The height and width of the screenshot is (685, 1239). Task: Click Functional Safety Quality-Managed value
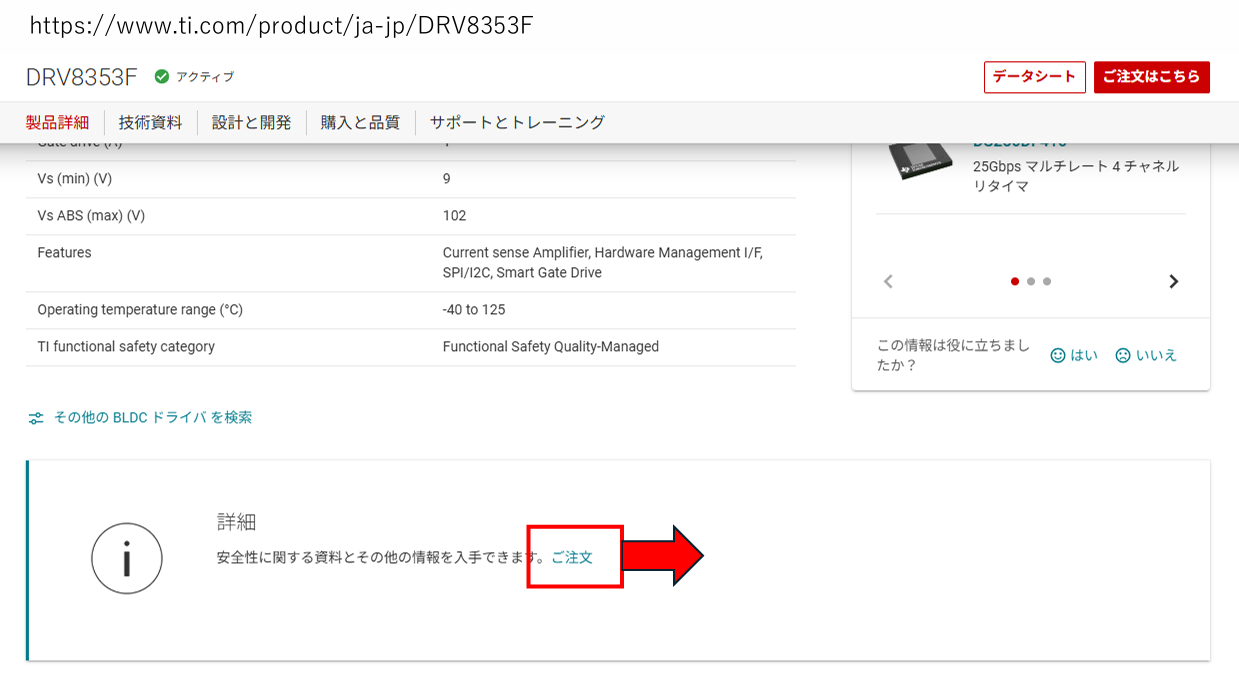point(551,347)
